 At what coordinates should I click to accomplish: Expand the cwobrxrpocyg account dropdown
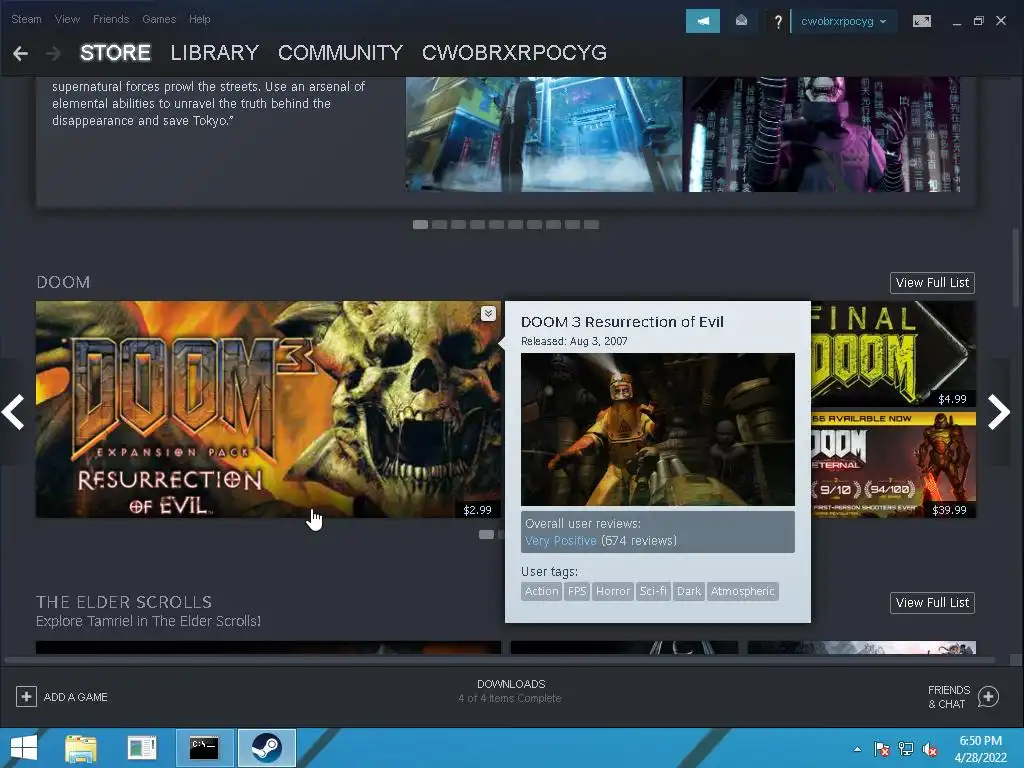pyautogui.click(x=843, y=22)
